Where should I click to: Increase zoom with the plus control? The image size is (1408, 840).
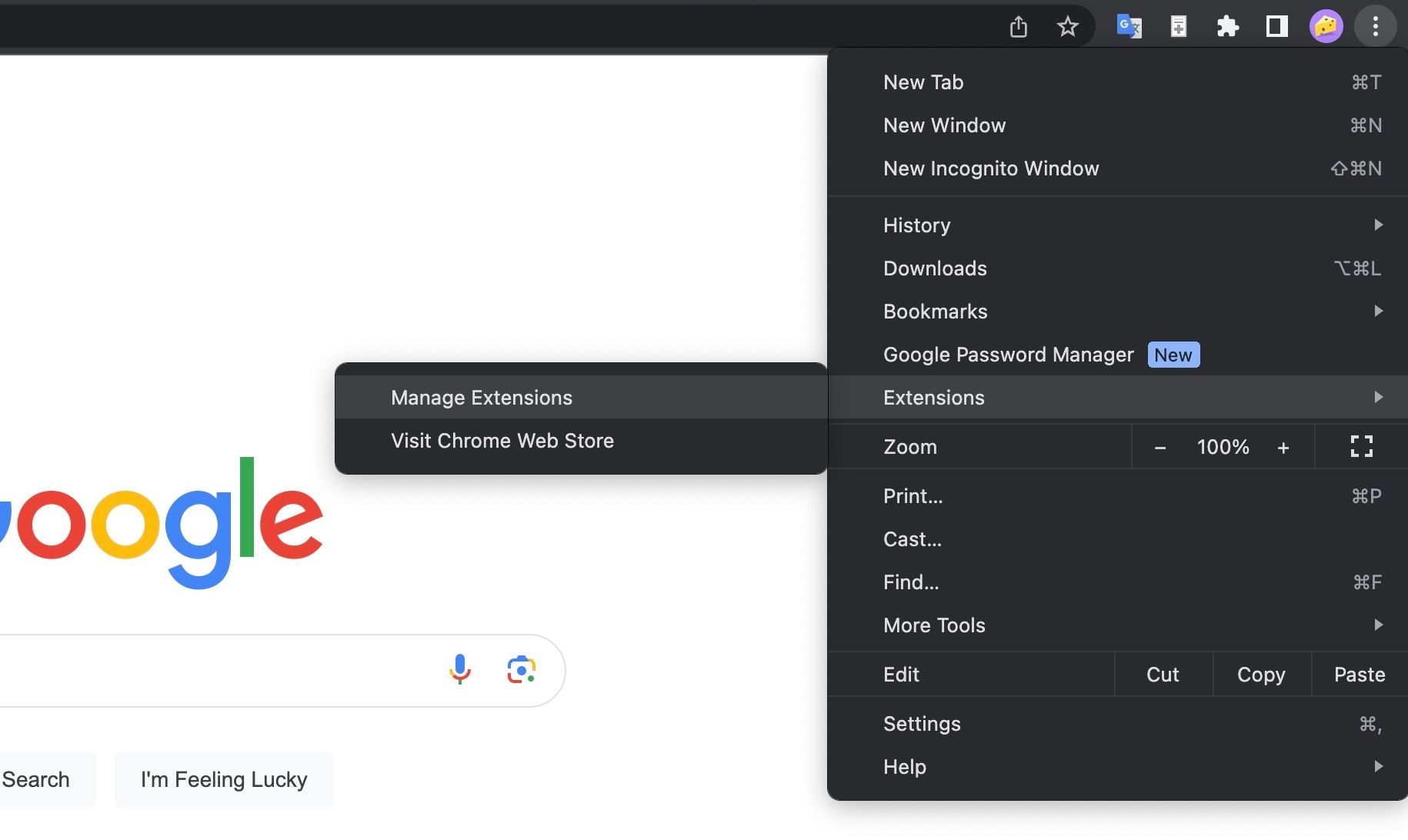pos(1283,446)
